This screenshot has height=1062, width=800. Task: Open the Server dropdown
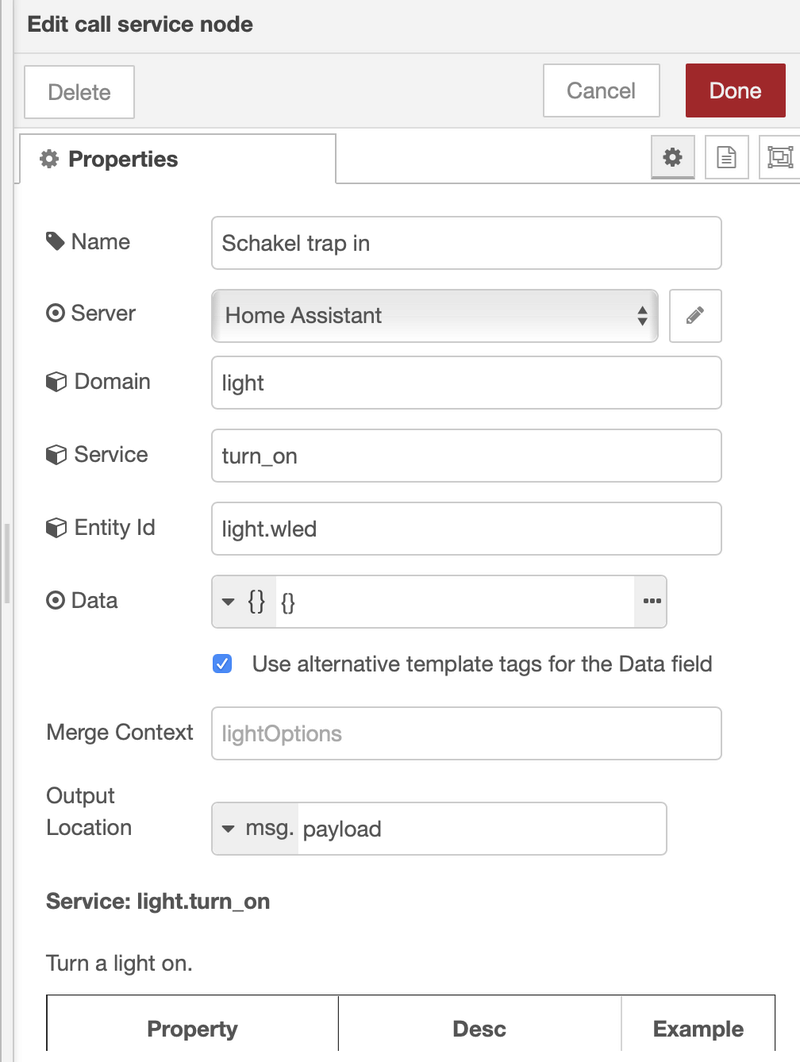[435, 316]
